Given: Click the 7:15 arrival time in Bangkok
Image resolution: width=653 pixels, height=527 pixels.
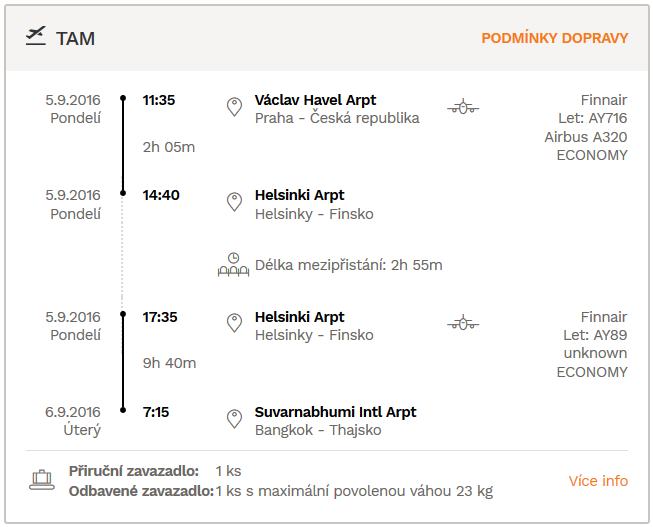Looking at the screenshot, I should click(x=156, y=412).
